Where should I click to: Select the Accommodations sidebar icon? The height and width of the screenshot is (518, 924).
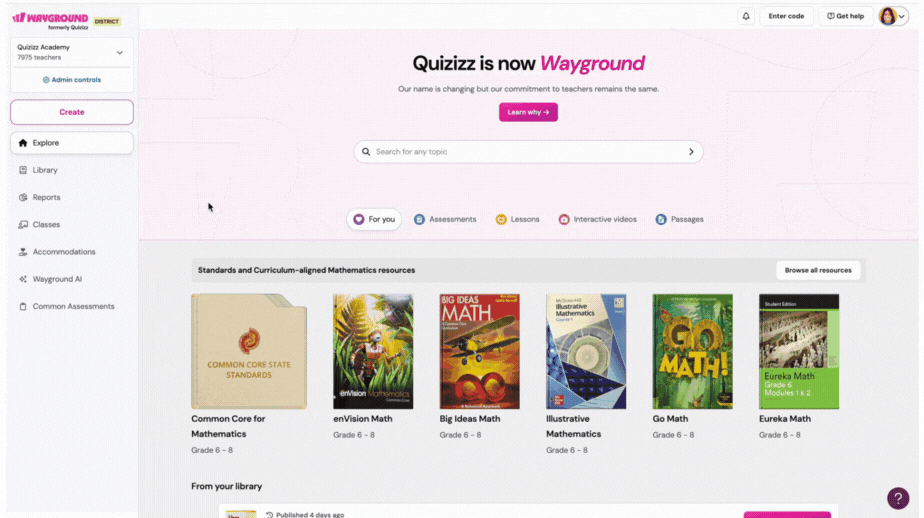tap(23, 252)
